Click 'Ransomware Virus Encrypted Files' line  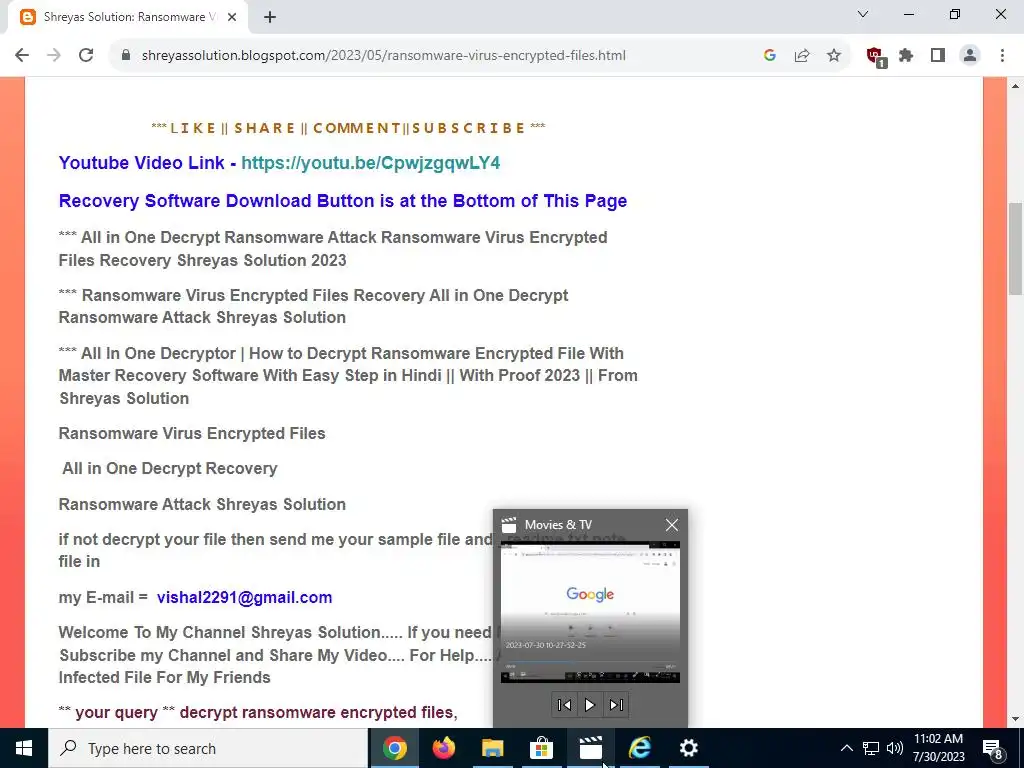(192, 434)
